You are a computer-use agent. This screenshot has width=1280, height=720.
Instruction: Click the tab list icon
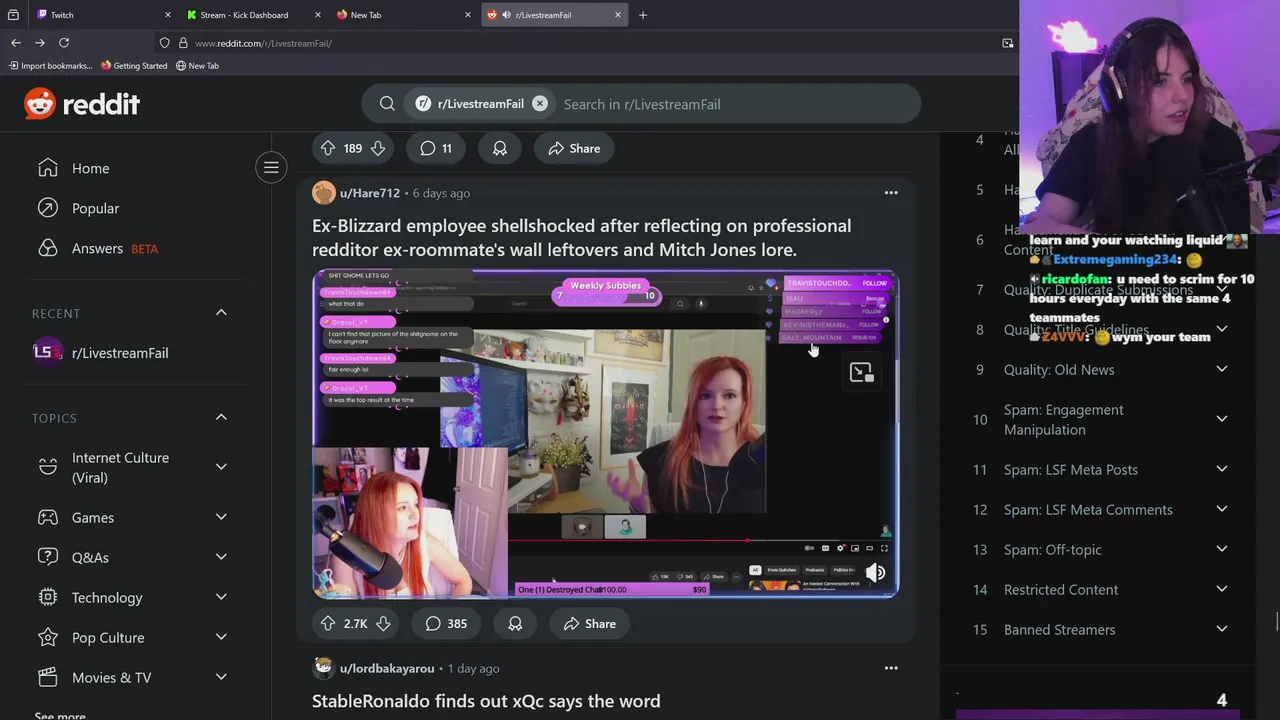[13, 15]
